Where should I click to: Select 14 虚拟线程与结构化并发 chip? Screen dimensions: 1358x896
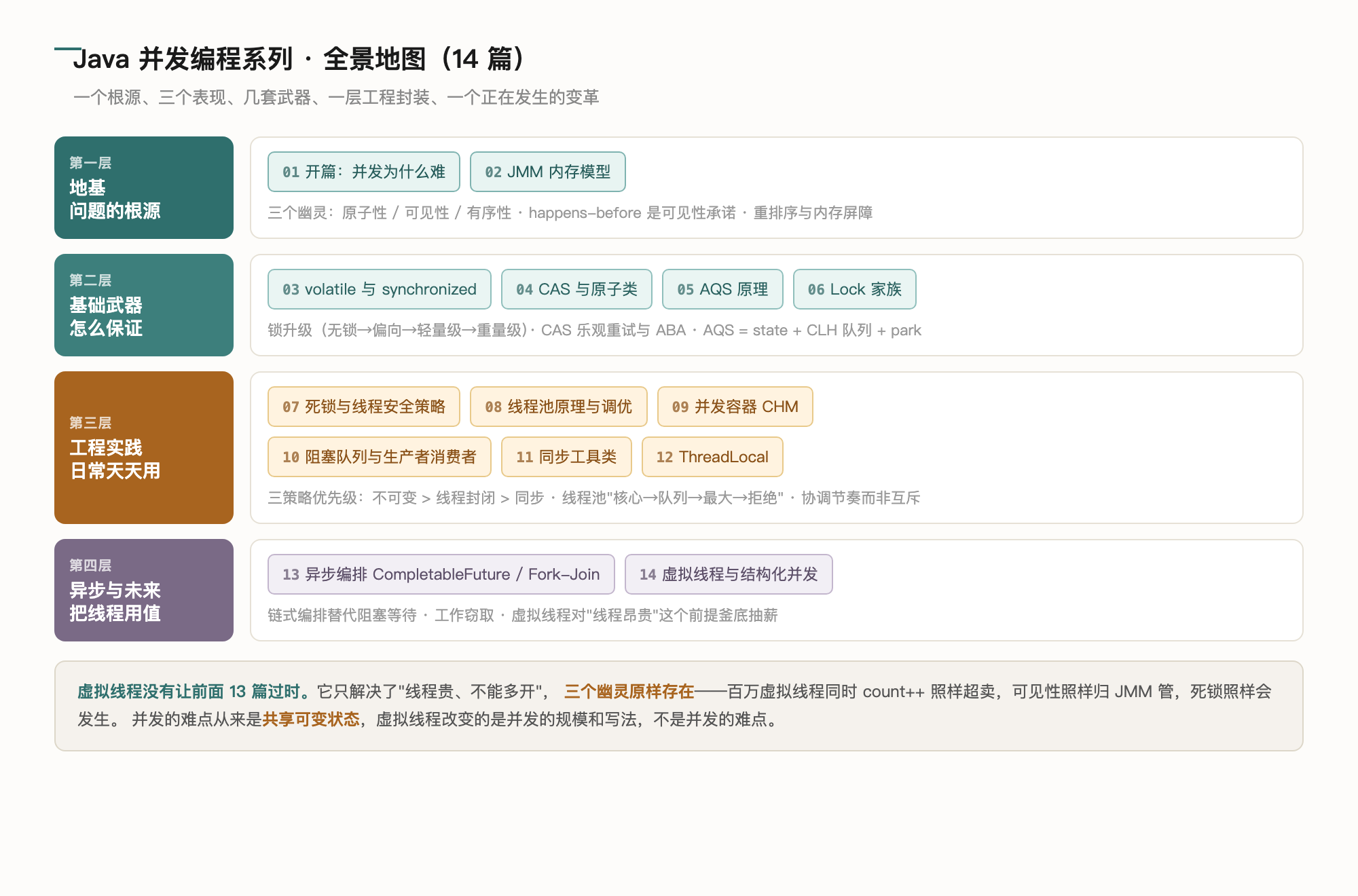[x=729, y=574]
